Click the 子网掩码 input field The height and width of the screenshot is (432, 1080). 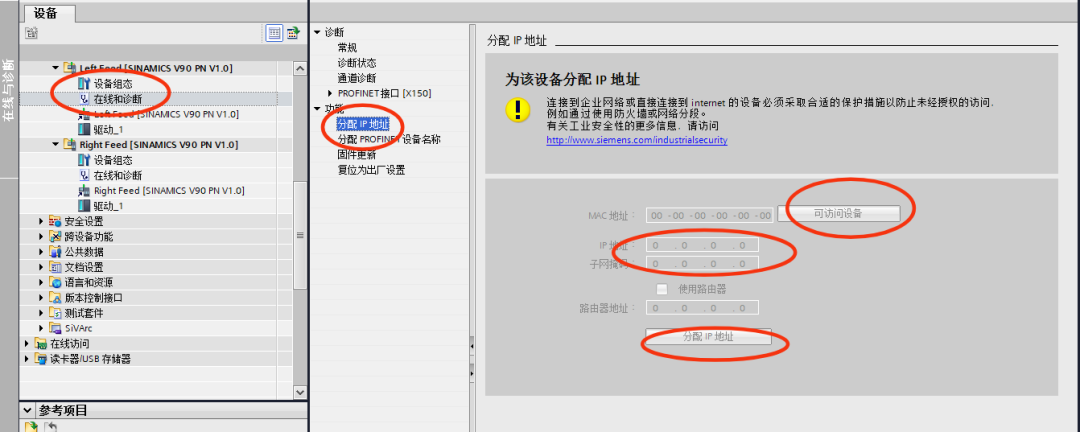tap(702, 263)
